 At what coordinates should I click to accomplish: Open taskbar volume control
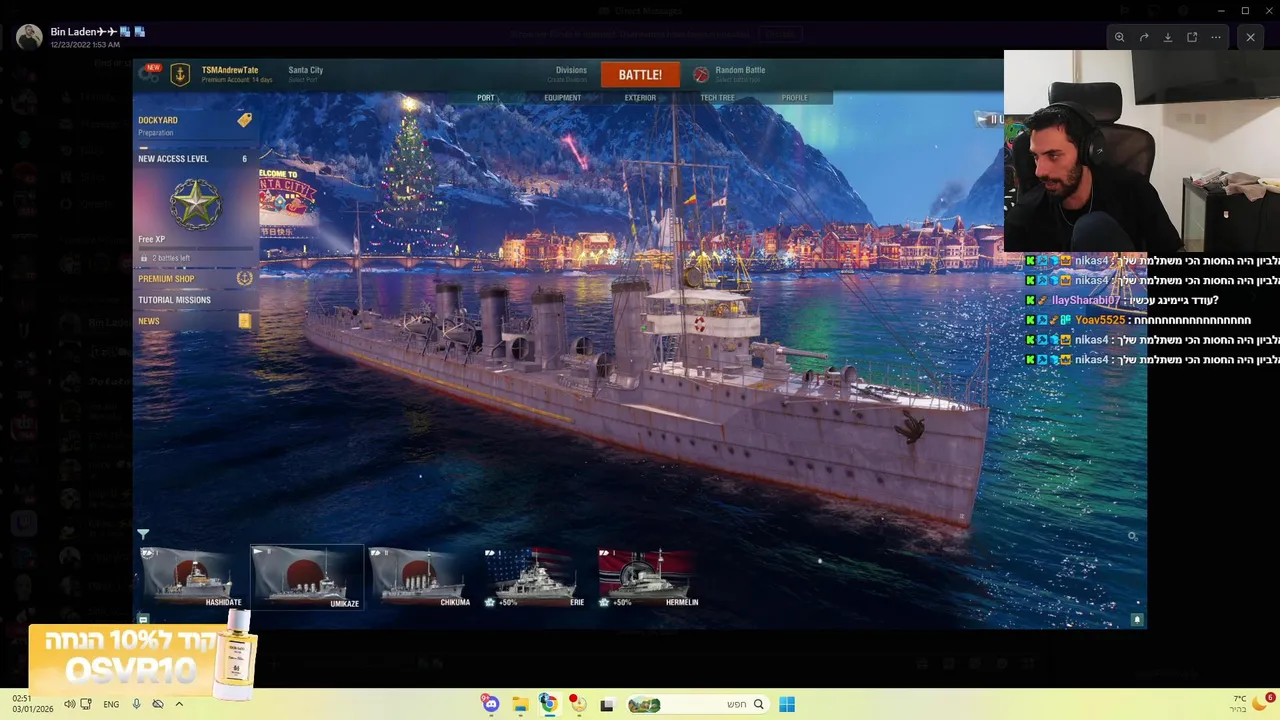click(69, 704)
